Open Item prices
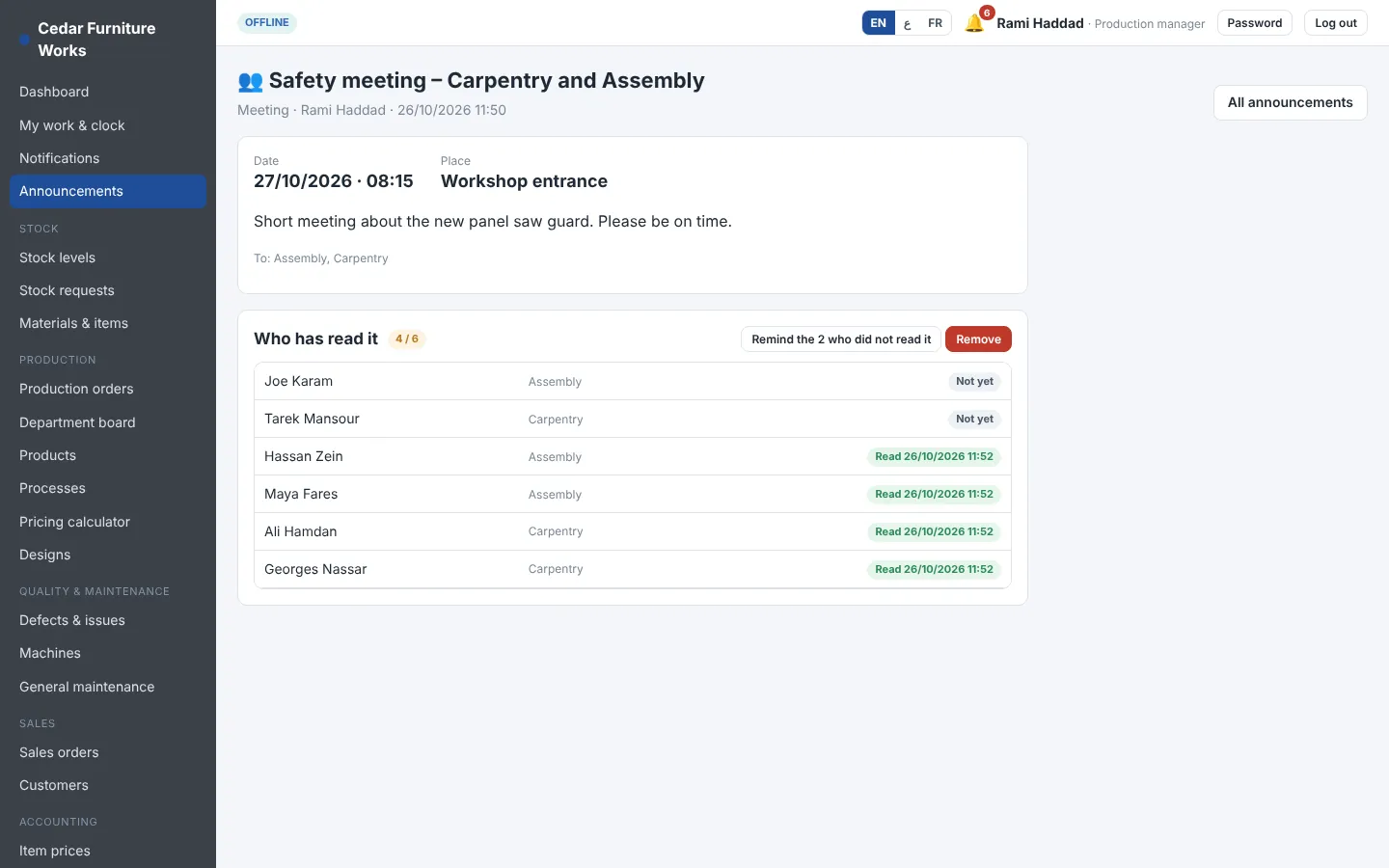The width and height of the screenshot is (1389, 868). point(108,851)
